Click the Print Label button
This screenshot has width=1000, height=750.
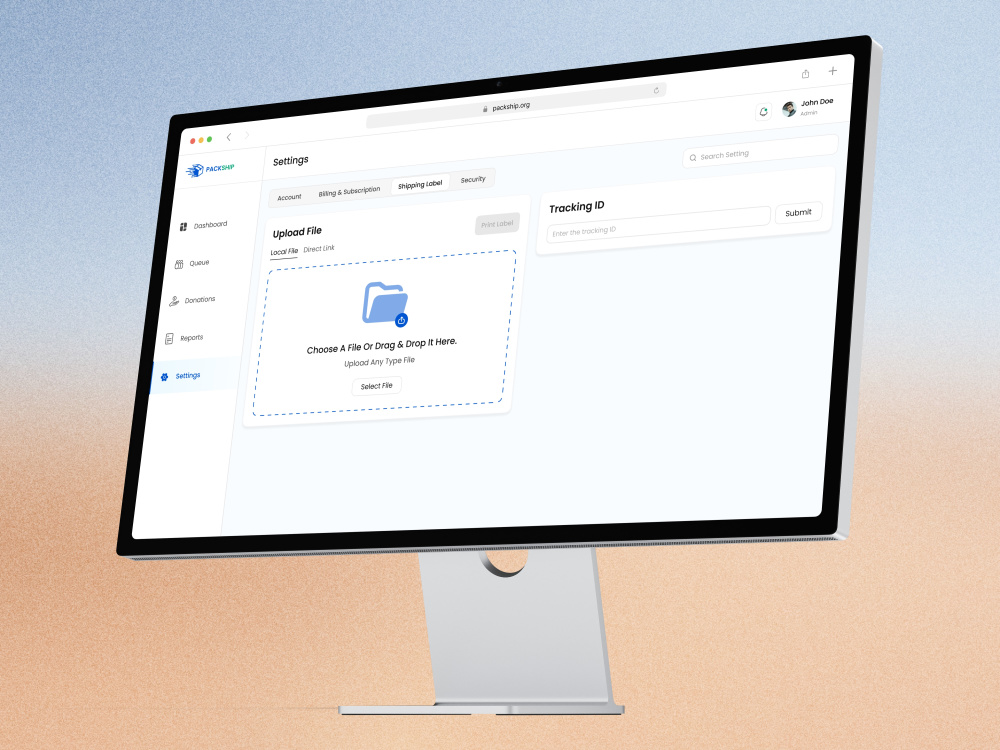coord(497,224)
